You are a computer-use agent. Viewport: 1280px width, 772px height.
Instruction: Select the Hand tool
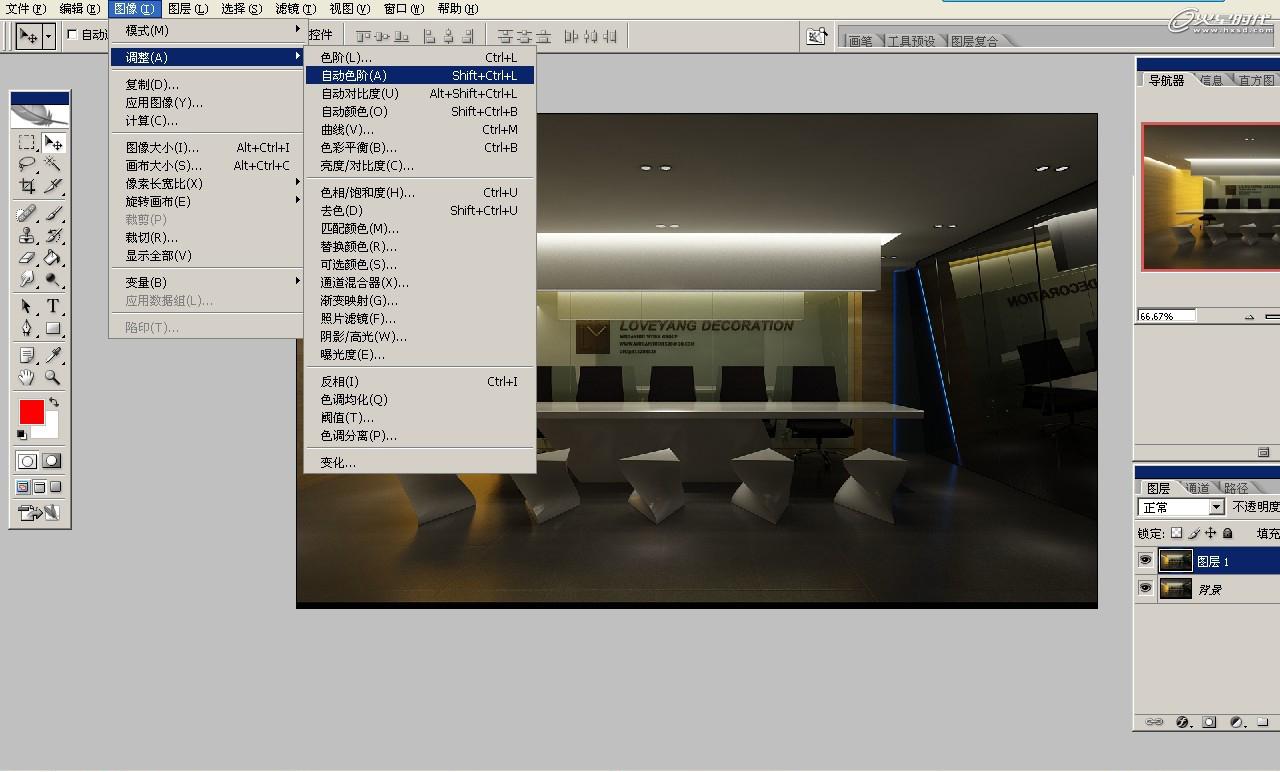tap(27, 377)
